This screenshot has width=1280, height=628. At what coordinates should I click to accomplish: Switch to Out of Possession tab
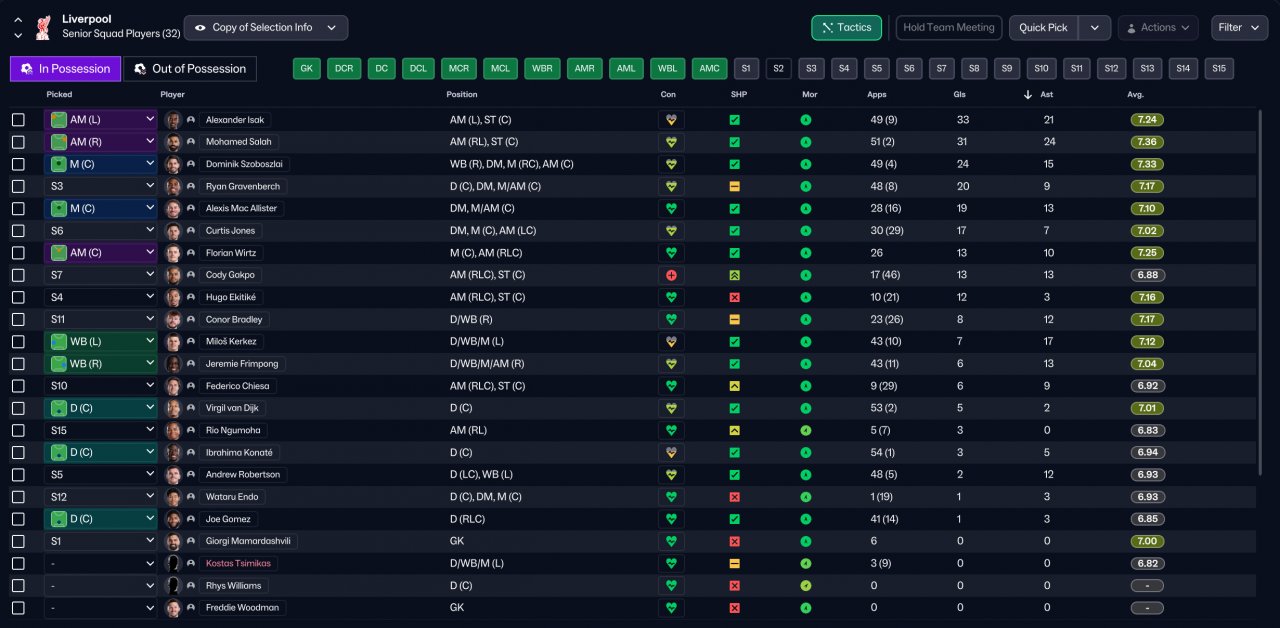pyautogui.click(x=189, y=69)
